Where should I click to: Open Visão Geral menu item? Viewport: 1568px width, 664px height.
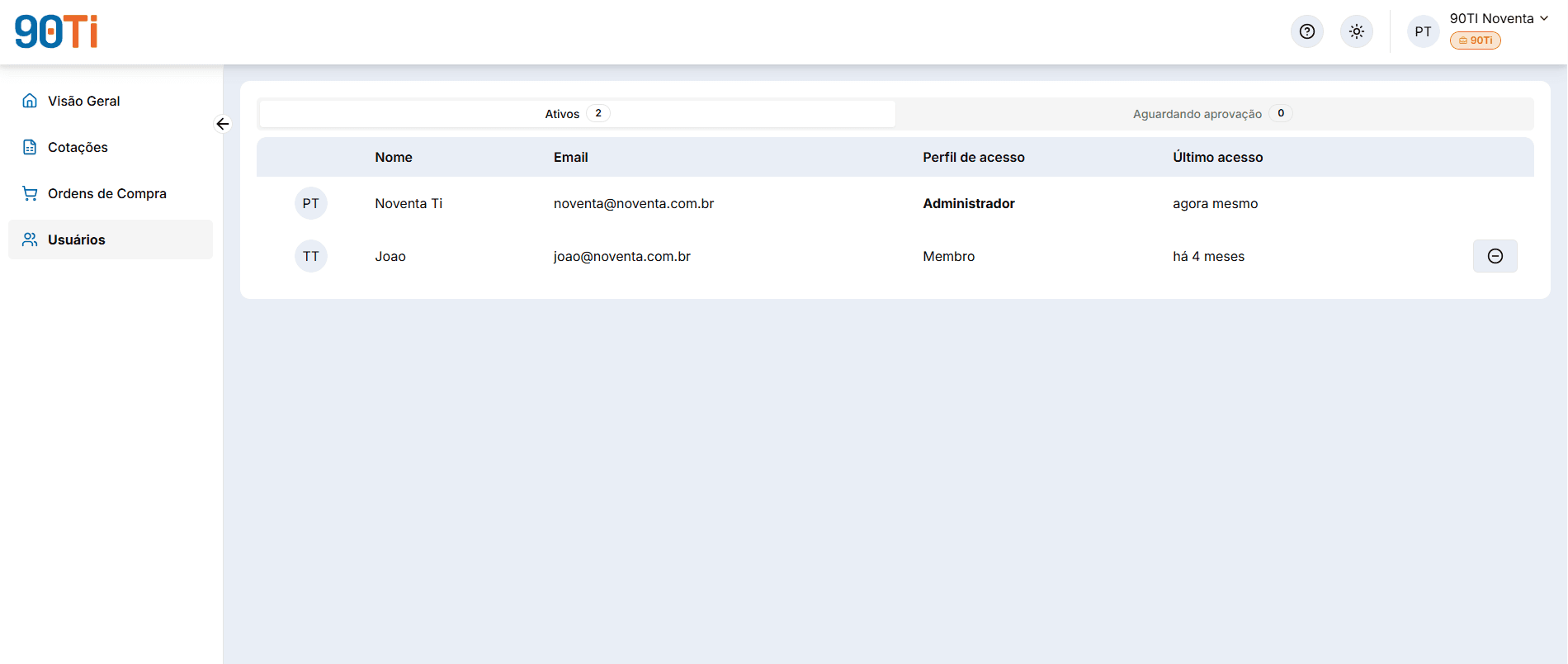click(x=111, y=101)
